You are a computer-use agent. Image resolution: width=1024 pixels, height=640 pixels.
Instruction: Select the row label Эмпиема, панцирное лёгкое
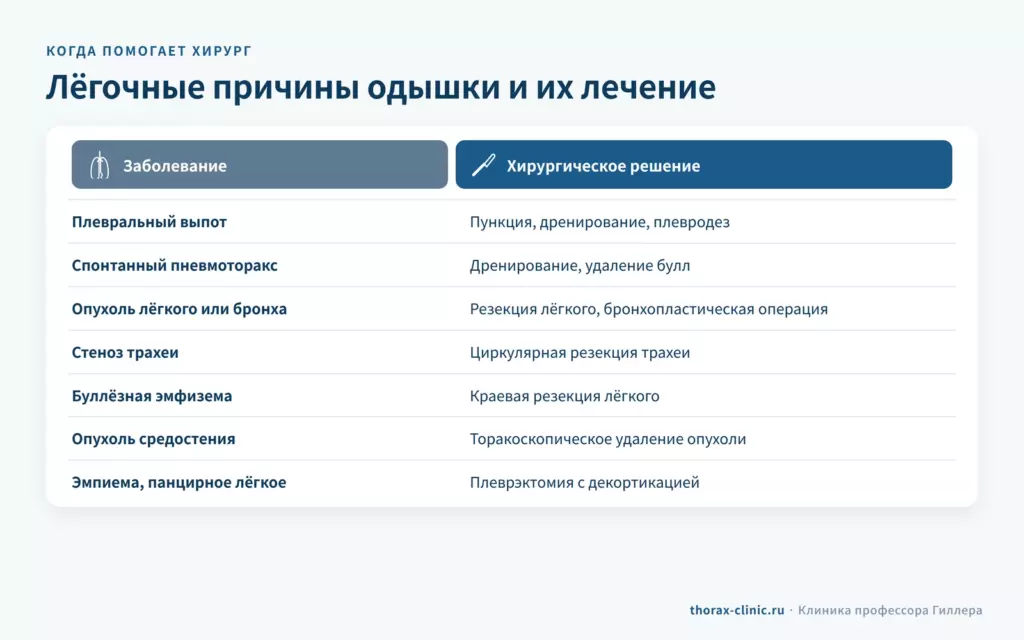(179, 483)
